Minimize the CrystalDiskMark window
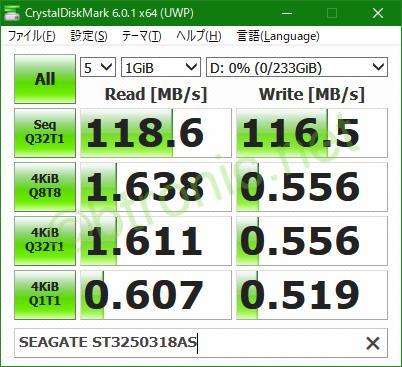 (287, 13)
